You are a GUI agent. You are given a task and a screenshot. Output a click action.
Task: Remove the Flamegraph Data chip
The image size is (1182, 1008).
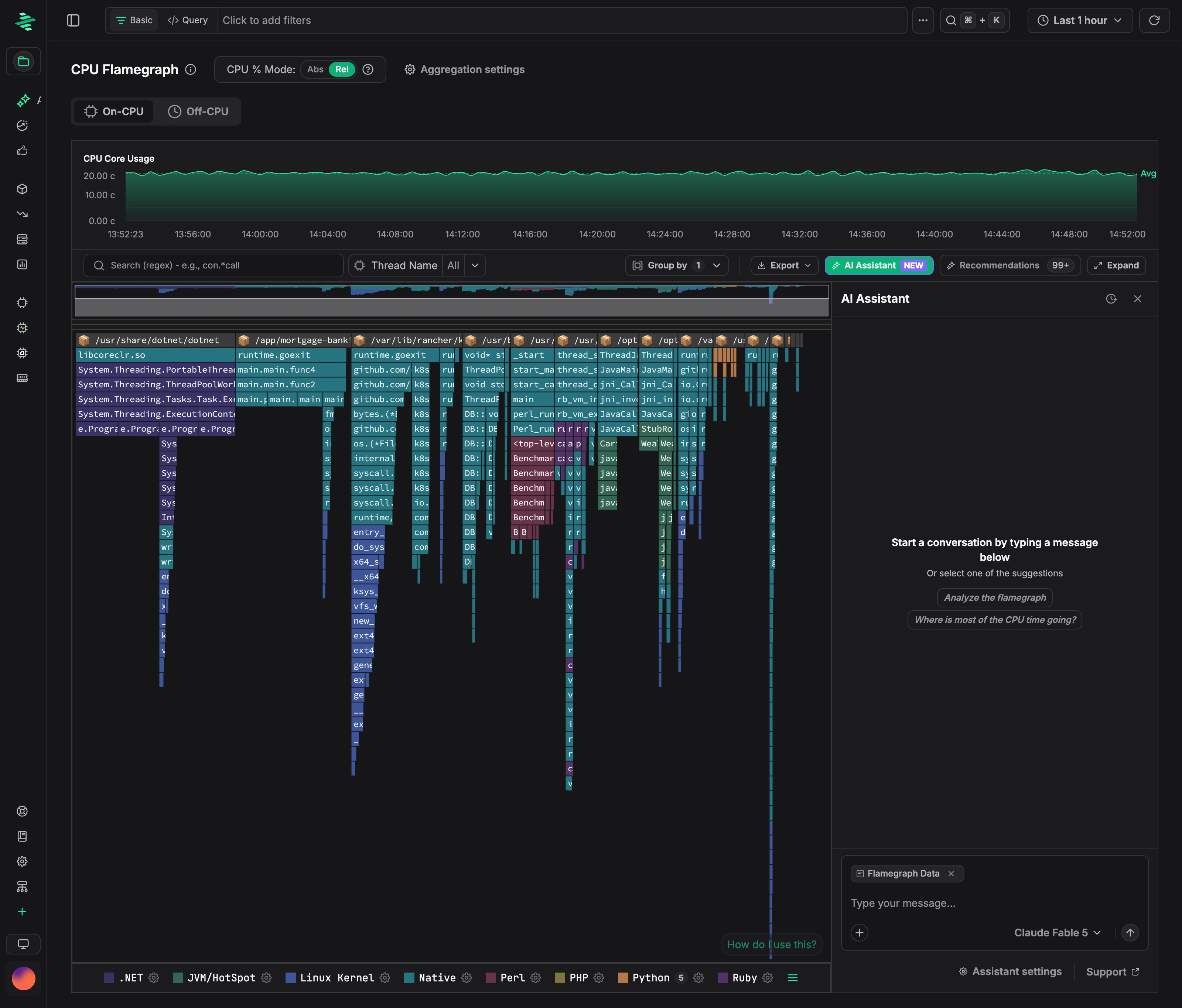point(951,874)
